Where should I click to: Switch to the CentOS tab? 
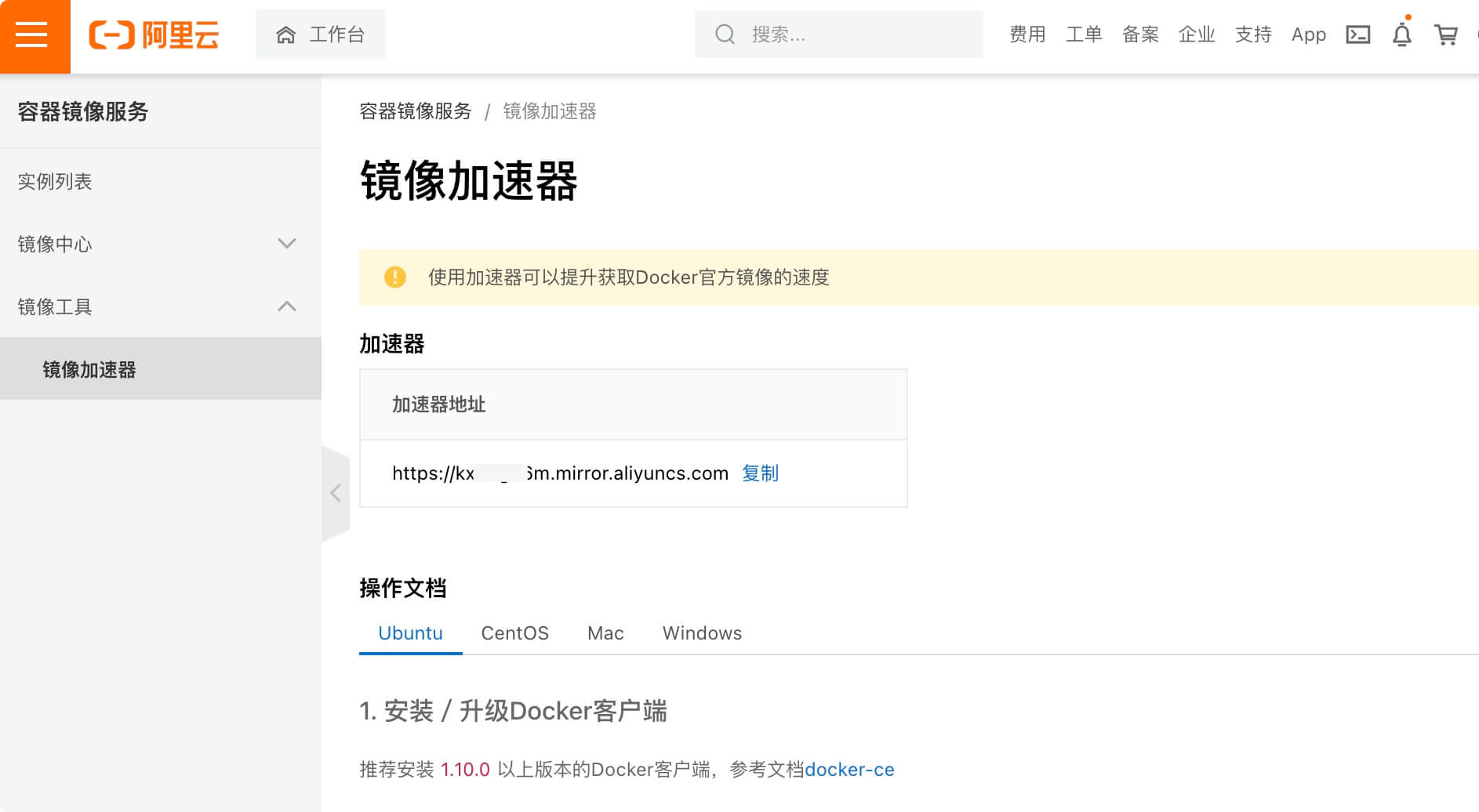point(515,633)
